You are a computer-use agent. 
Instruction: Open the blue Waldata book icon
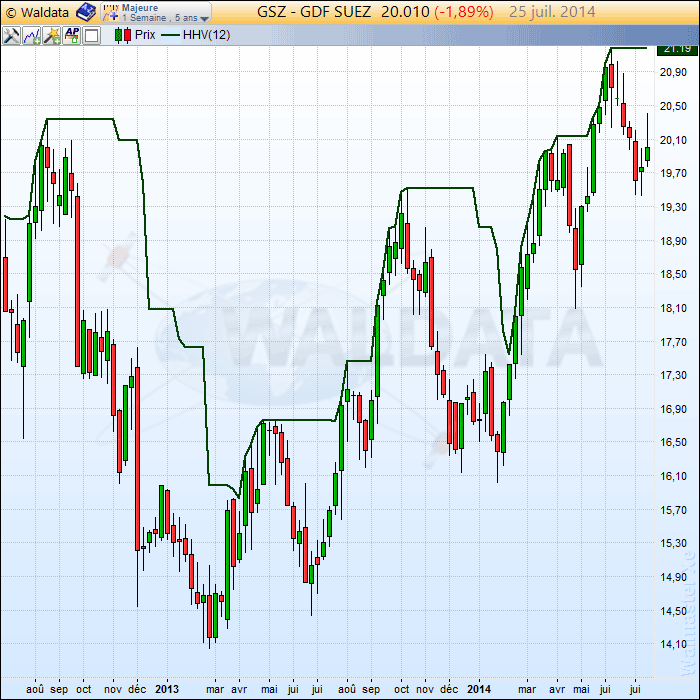(85, 12)
